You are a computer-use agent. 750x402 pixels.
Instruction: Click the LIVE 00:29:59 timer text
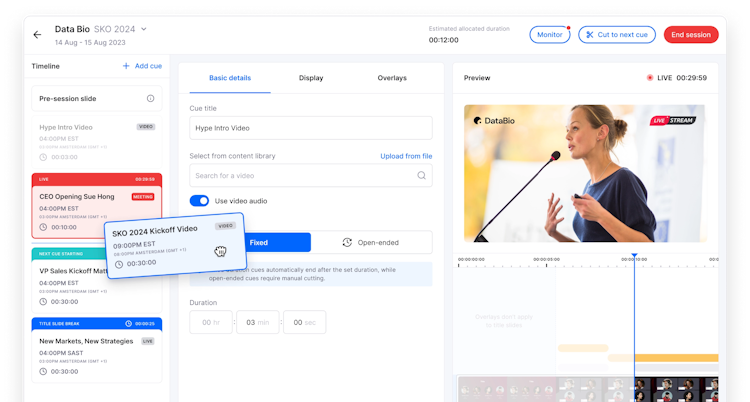point(682,78)
